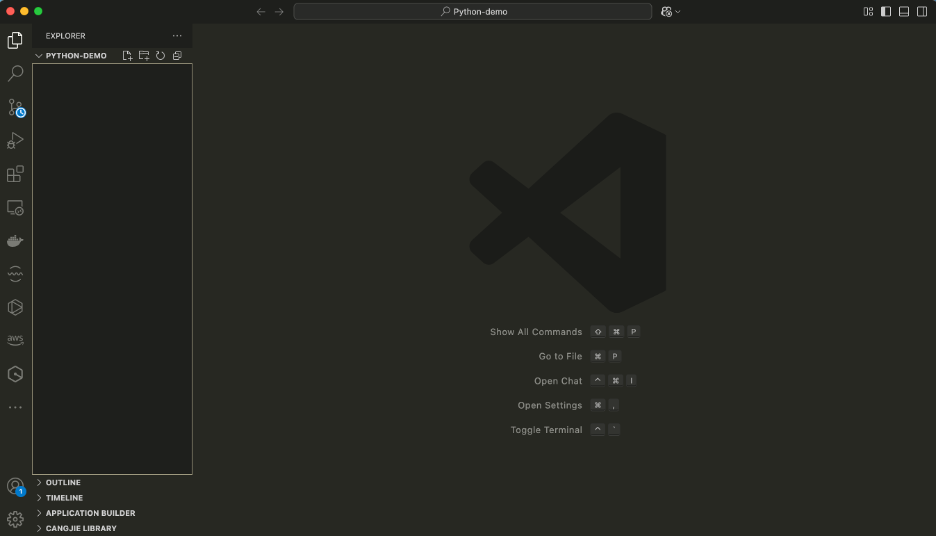Expand the Outline section

pyautogui.click(x=63, y=483)
